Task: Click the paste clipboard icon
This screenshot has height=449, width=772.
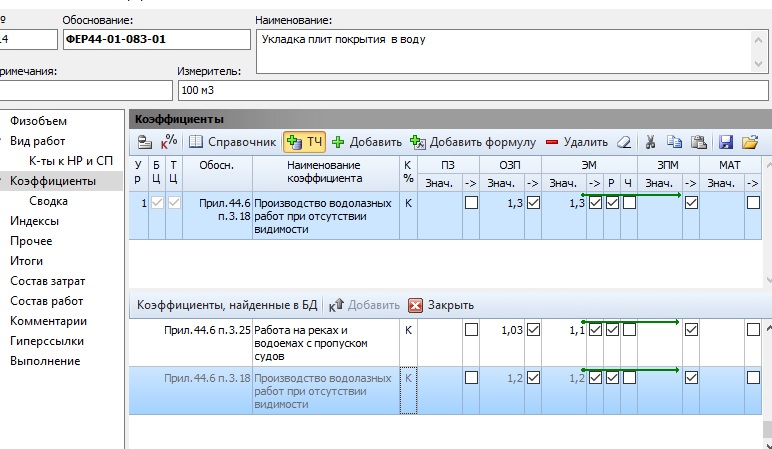Action: coord(699,142)
